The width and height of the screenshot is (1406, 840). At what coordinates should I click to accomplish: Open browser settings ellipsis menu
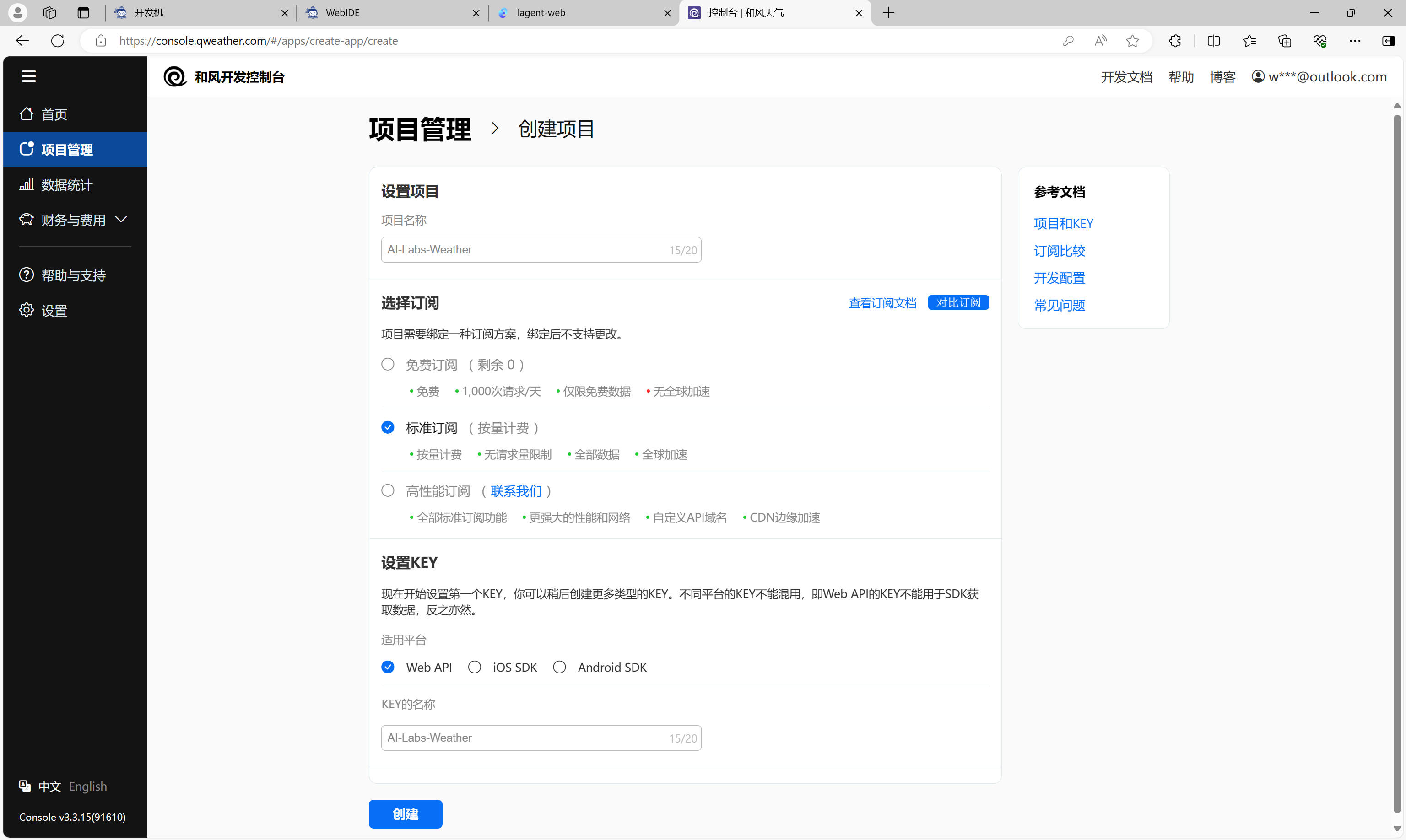[x=1355, y=41]
